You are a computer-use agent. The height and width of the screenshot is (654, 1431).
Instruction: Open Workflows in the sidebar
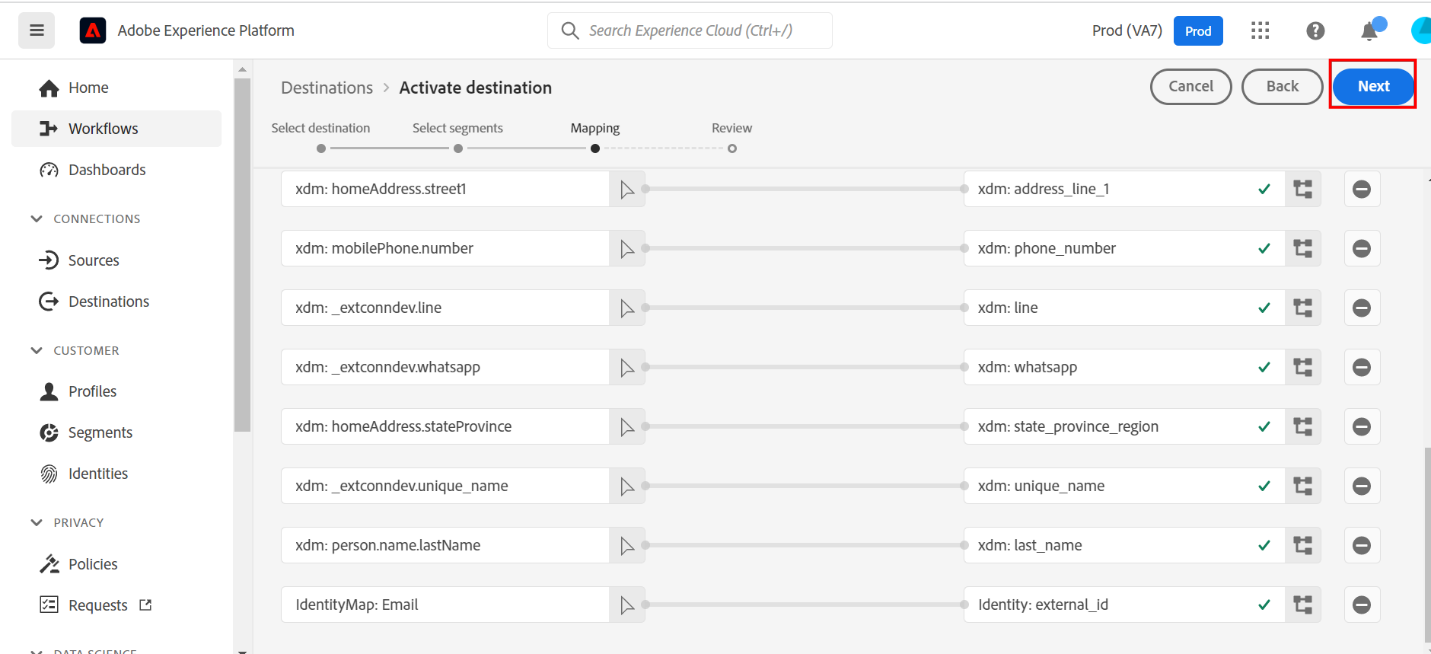pos(103,129)
